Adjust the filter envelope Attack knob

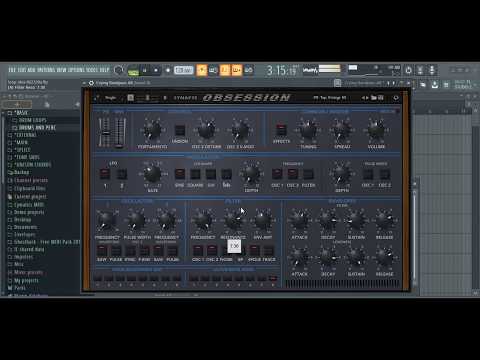[299, 220]
